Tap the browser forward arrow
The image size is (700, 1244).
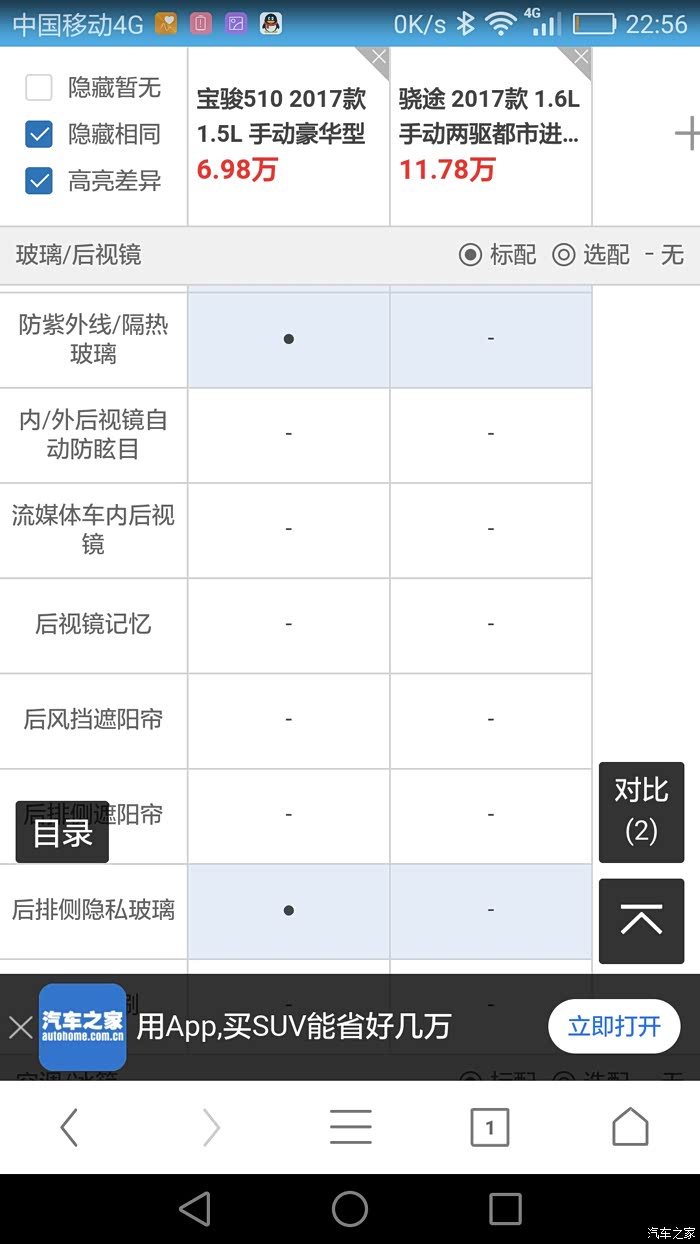(x=210, y=1127)
